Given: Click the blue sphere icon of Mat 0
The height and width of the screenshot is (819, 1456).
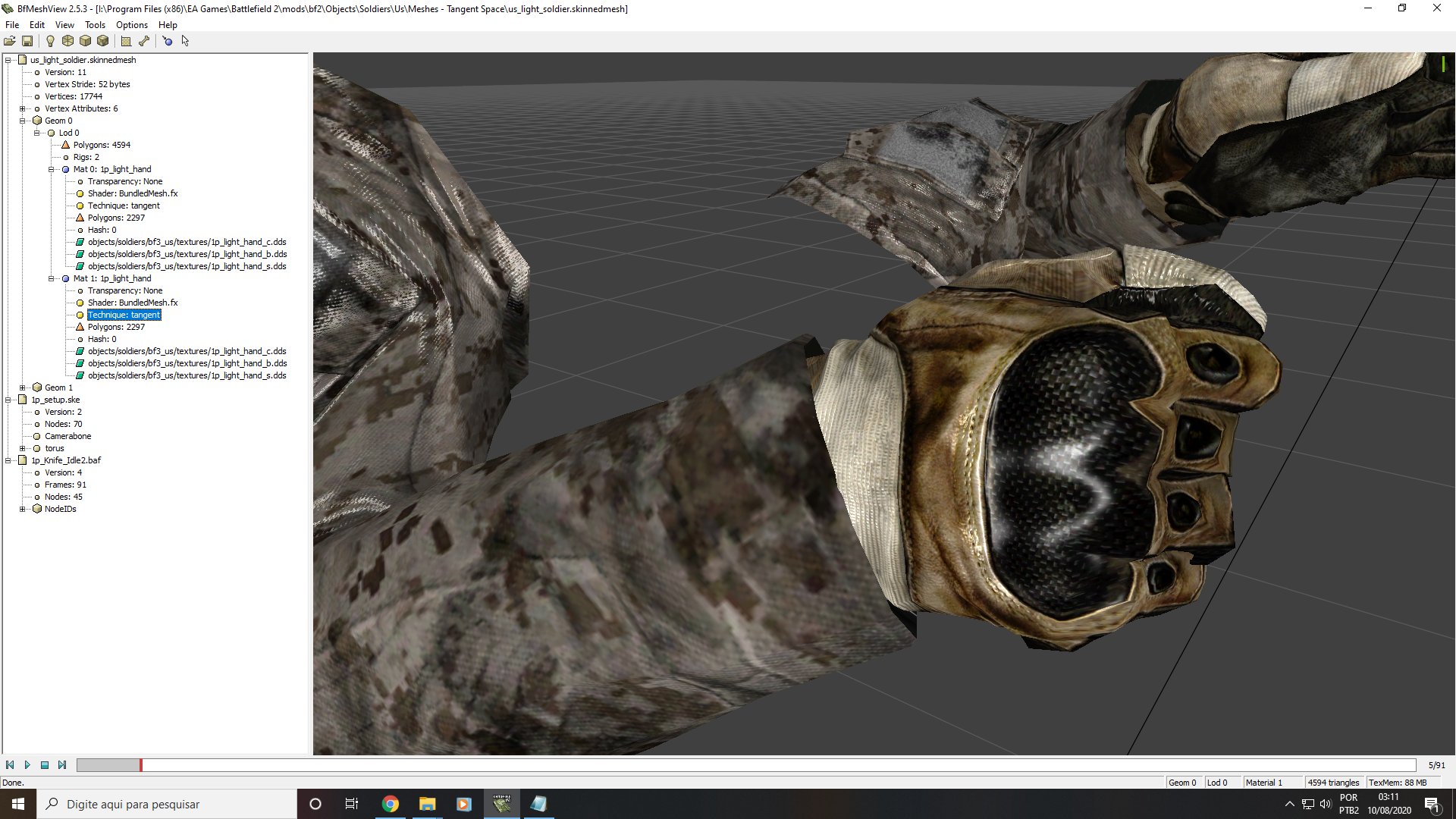Looking at the screenshot, I should [x=65, y=169].
